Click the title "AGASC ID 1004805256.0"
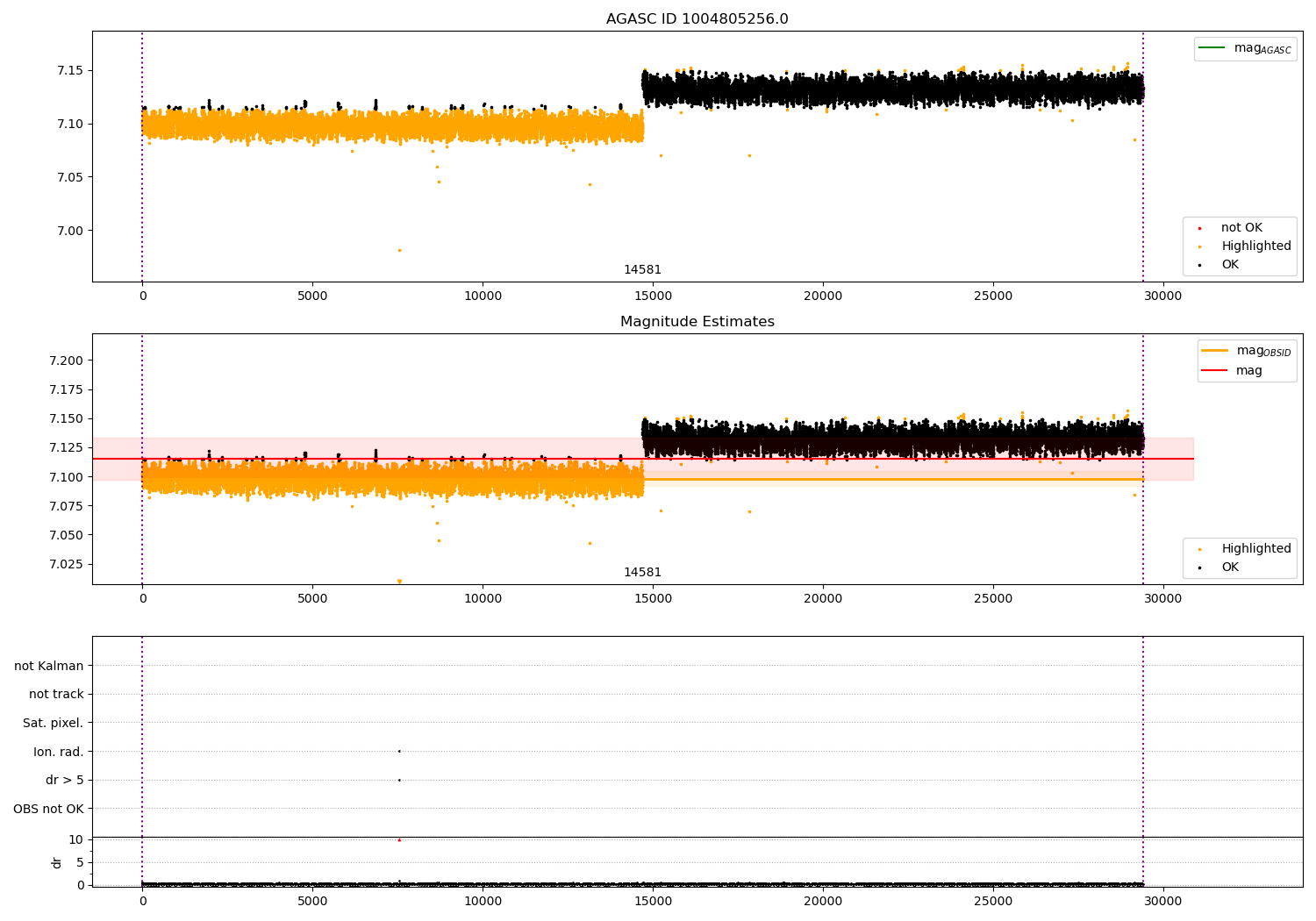This screenshot has height=921, width=1316. pyautogui.click(x=697, y=19)
